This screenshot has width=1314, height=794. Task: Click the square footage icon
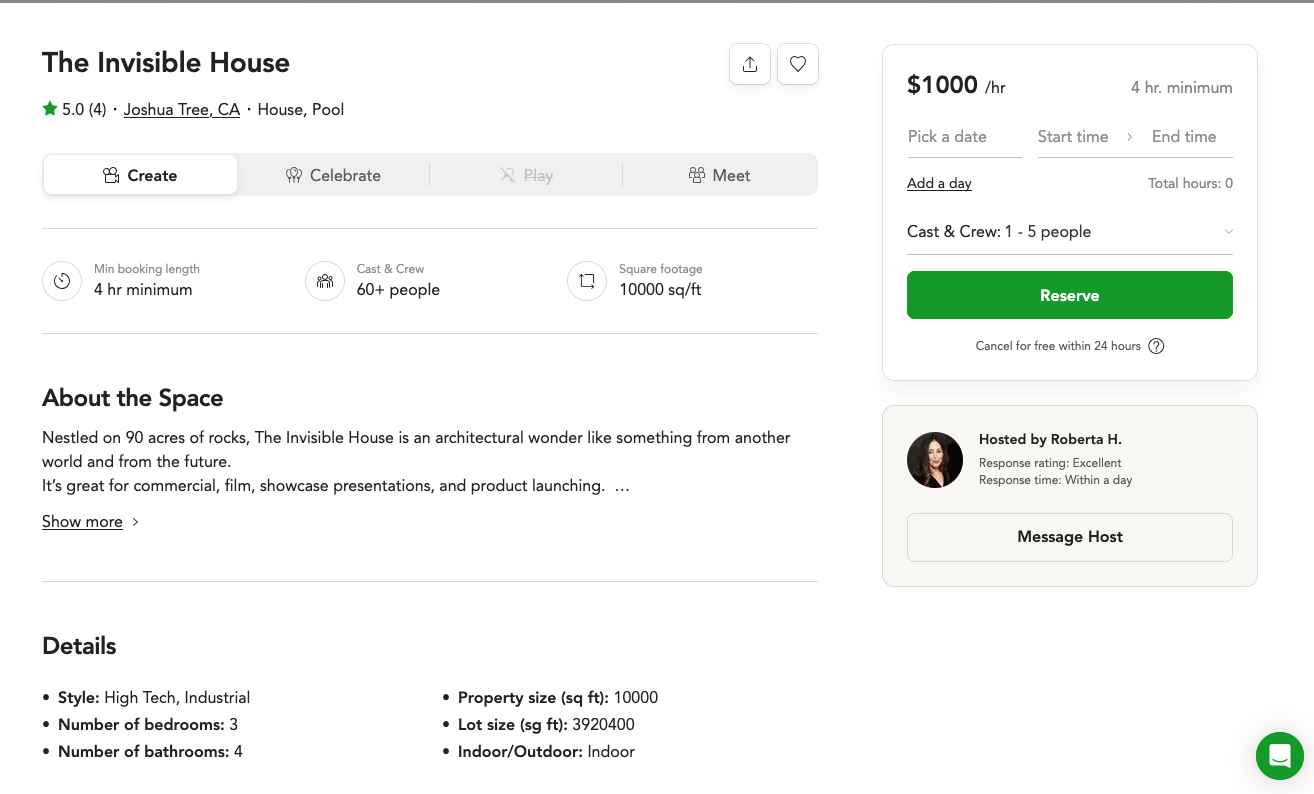[587, 281]
